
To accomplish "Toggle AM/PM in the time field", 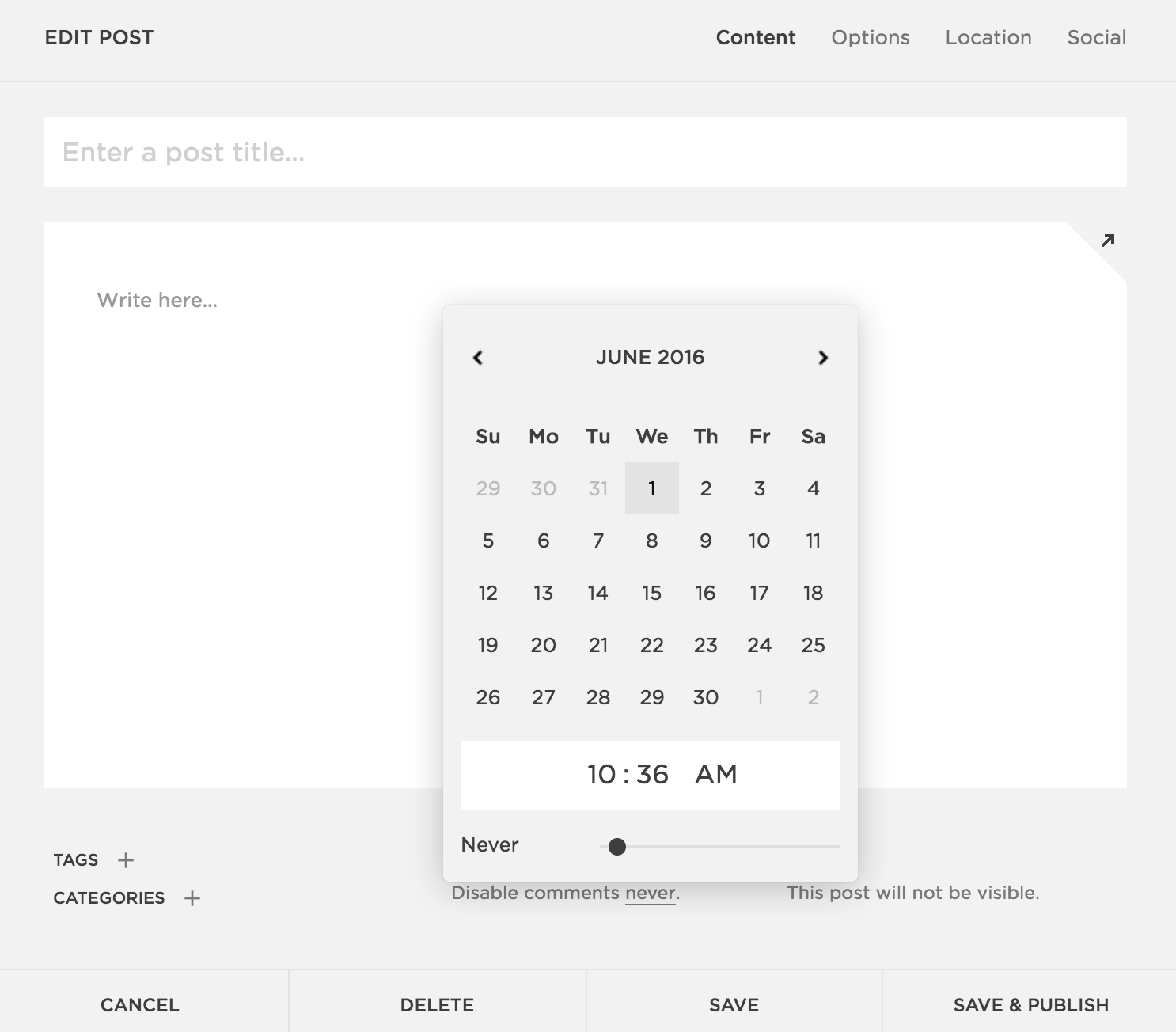I will click(x=715, y=774).
